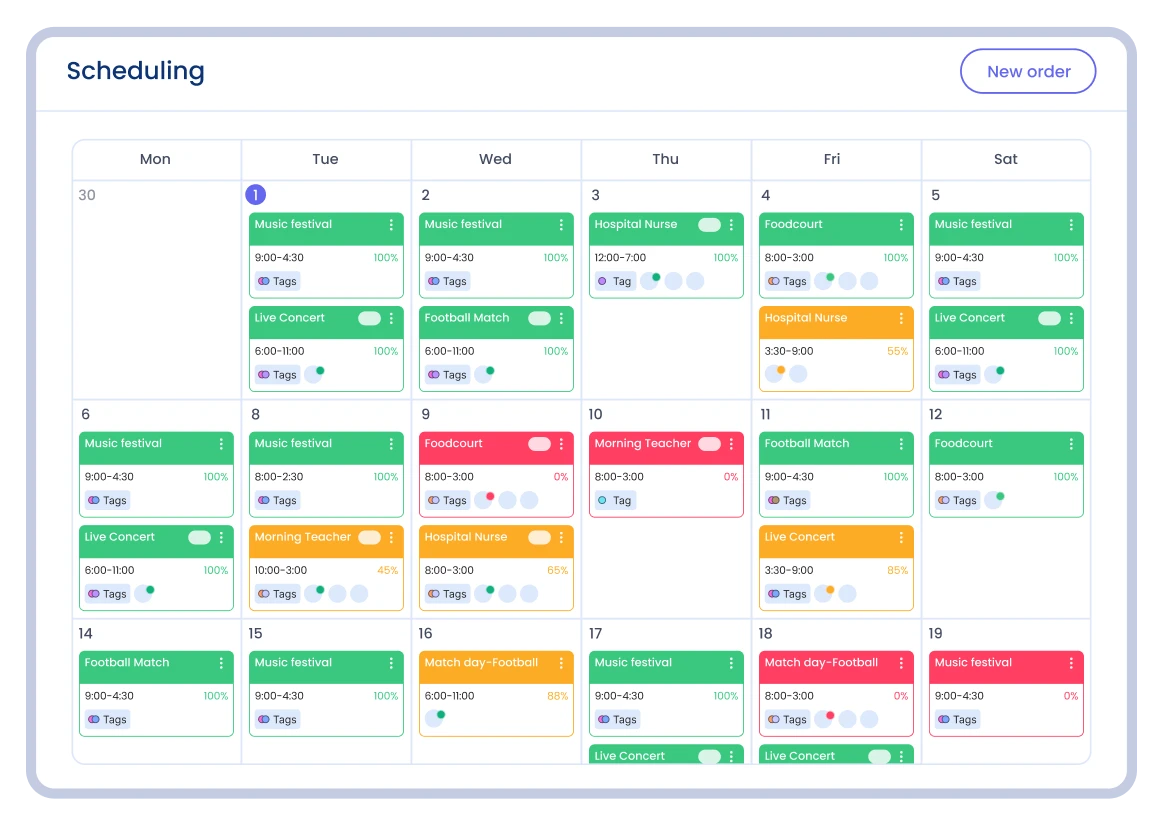Open the options menu on Wednesday 2 Football Match
The height and width of the screenshot is (826, 1162).
pos(561,318)
